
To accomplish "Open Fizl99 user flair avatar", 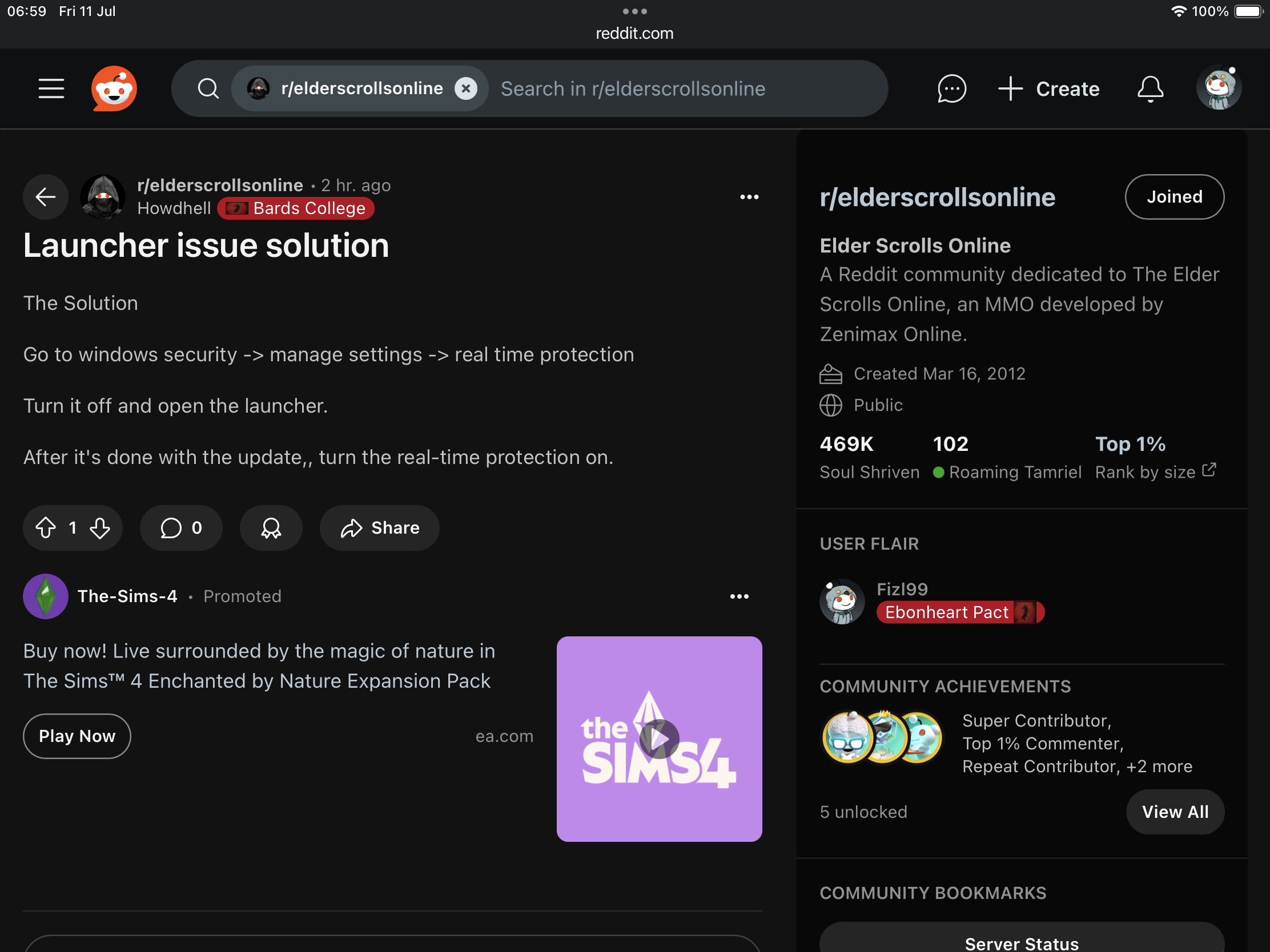I will (x=842, y=601).
